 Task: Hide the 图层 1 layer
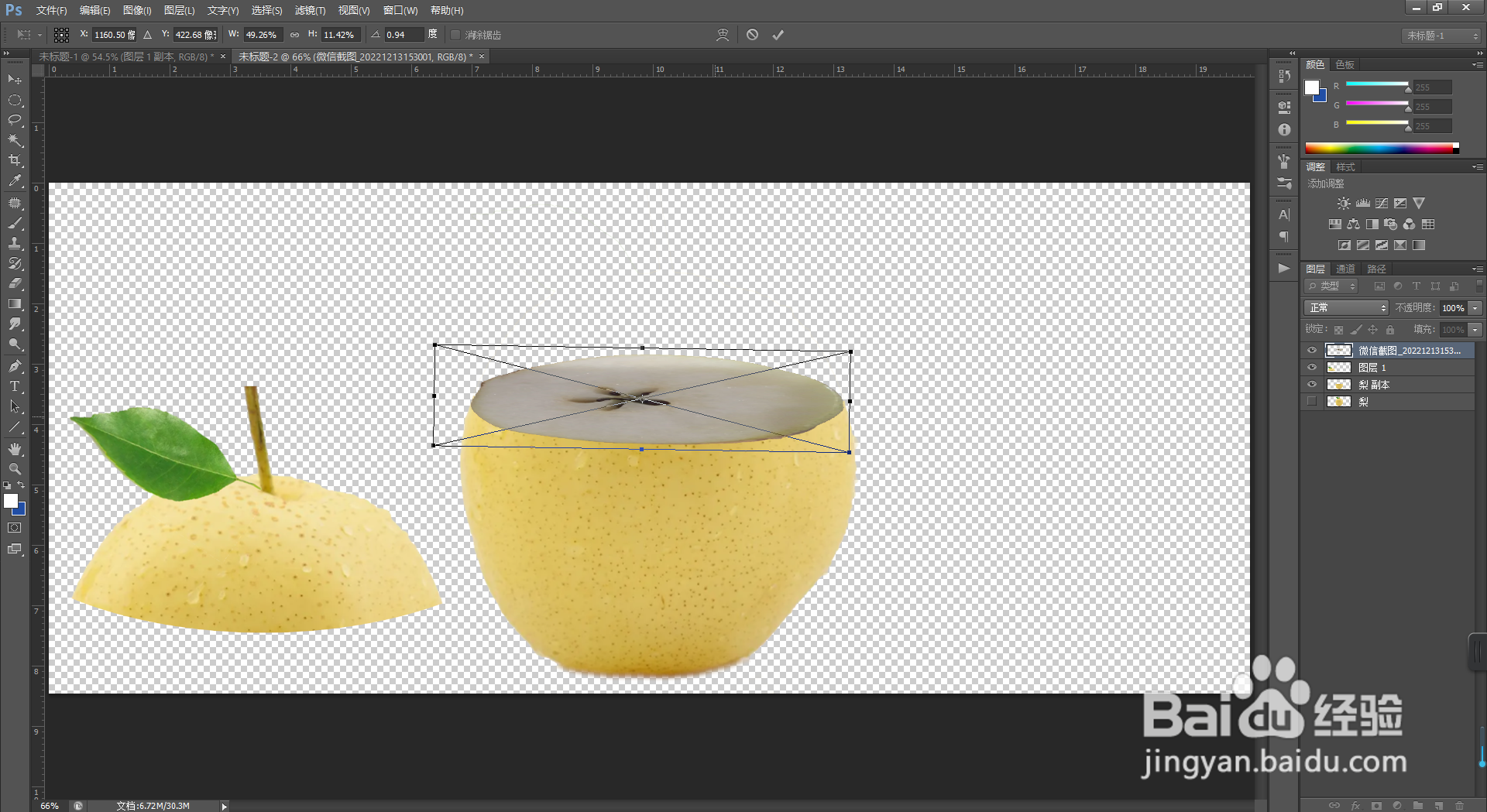[1312, 368]
